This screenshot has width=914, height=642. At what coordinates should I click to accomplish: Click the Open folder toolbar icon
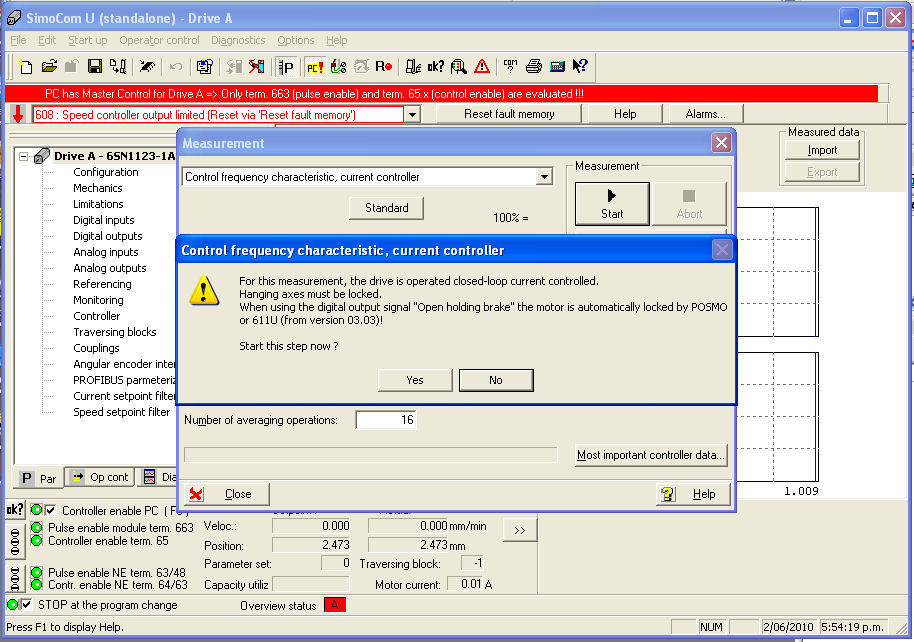[49, 66]
